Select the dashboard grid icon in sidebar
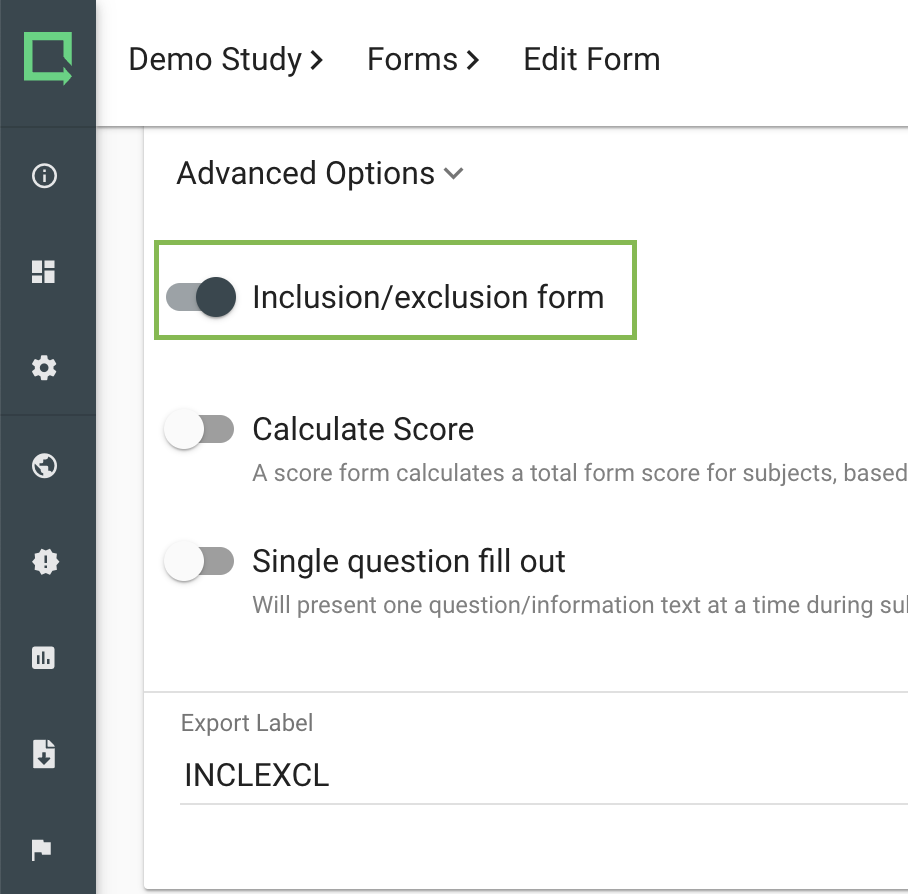The height and width of the screenshot is (894, 908). pos(44,271)
